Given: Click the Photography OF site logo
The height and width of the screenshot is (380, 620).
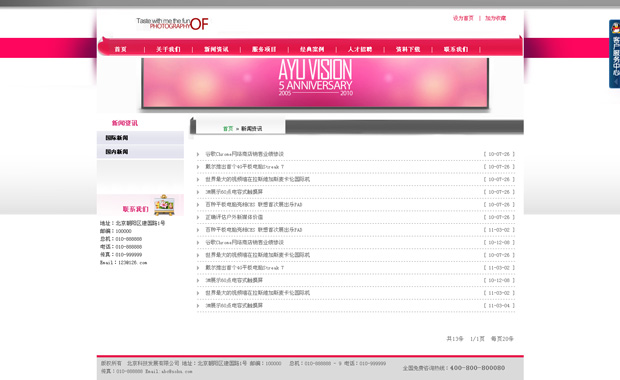Looking at the screenshot, I should coord(172,24).
